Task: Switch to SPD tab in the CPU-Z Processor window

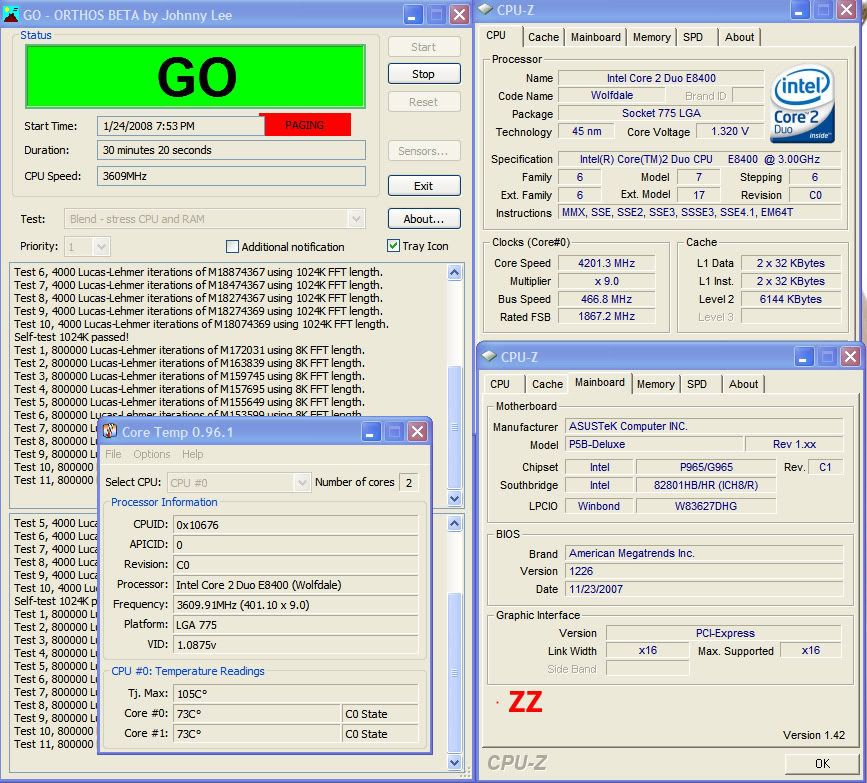Action: [693, 37]
